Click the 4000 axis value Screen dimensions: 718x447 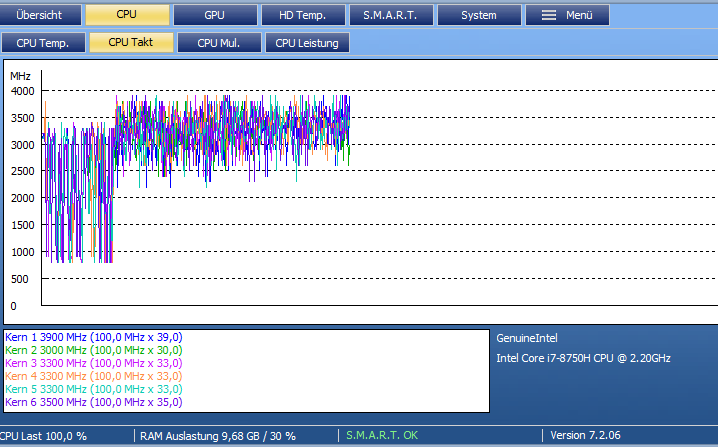coord(22,91)
